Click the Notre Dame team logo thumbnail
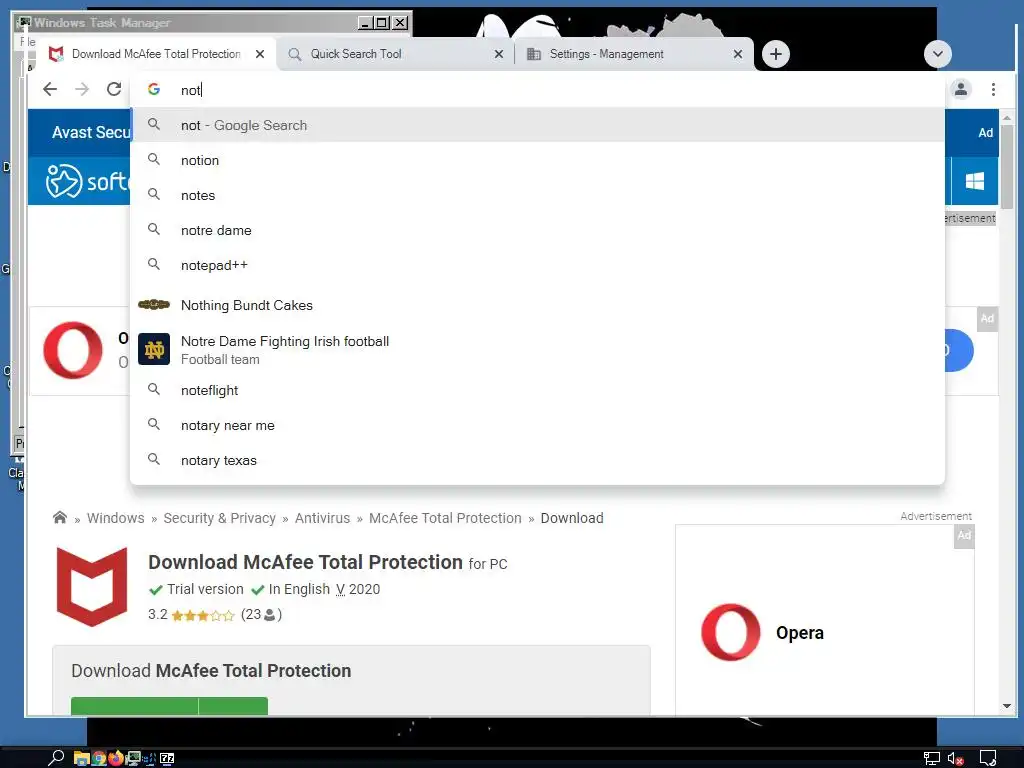This screenshot has width=1024, height=768. 154,349
